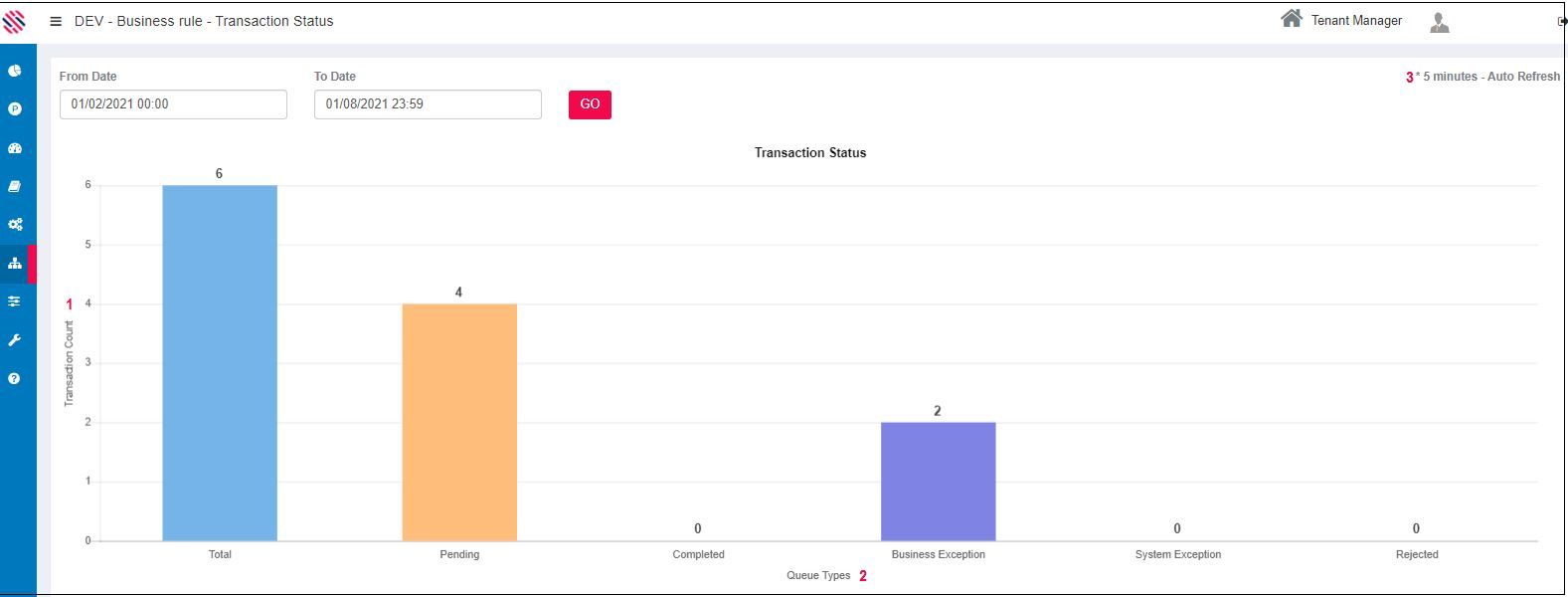Toggle the hamburger menu in header
Image resolution: width=1568 pixels, height=597 pixels.
(56, 21)
